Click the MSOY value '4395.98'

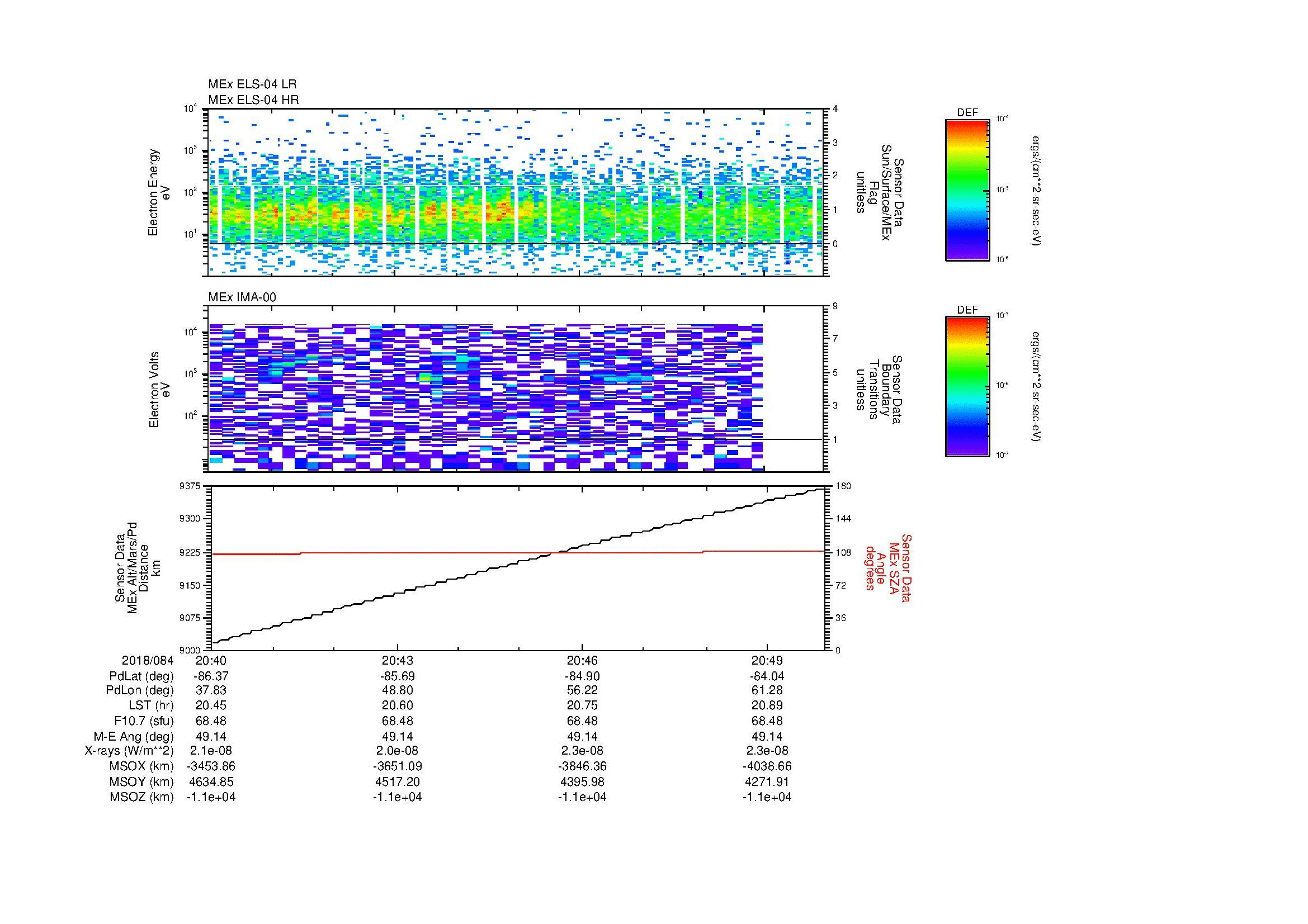click(x=582, y=781)
